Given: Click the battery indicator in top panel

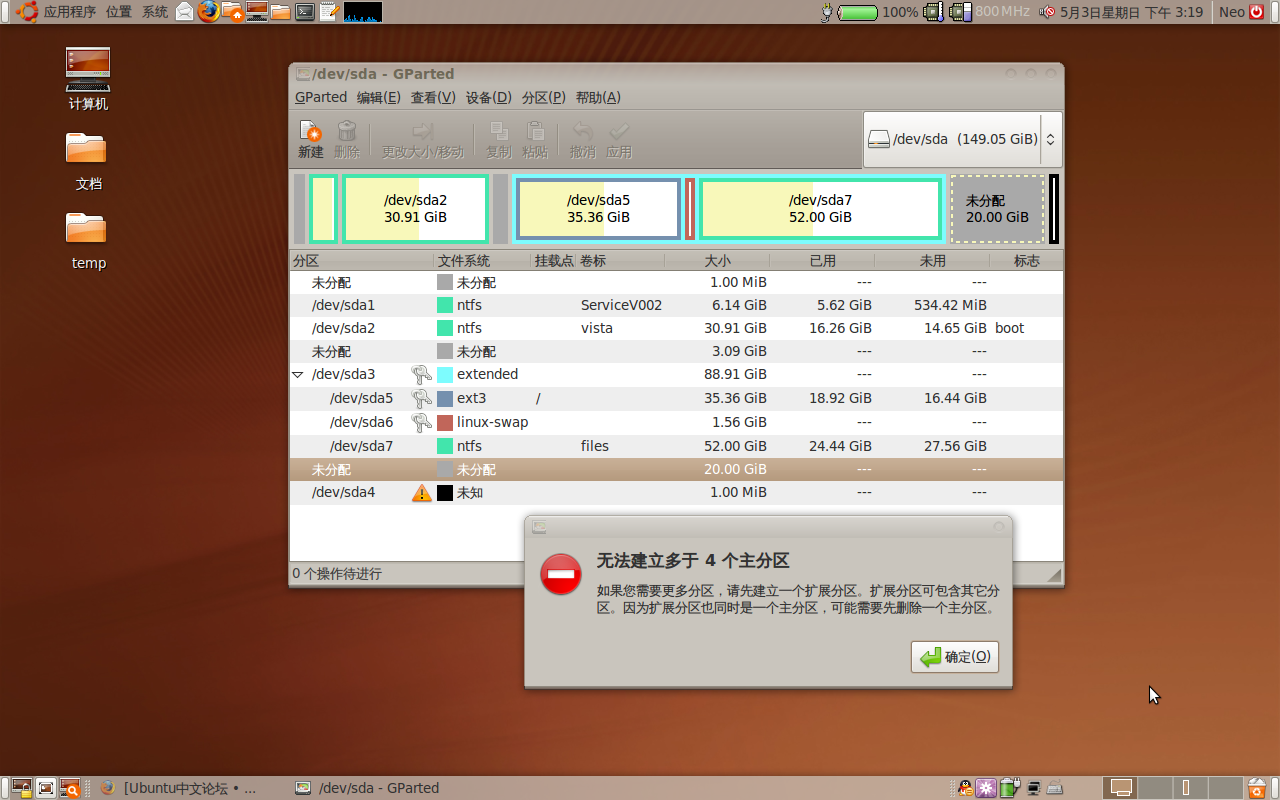Looking at the screenshot, I should tap(857, 12).
